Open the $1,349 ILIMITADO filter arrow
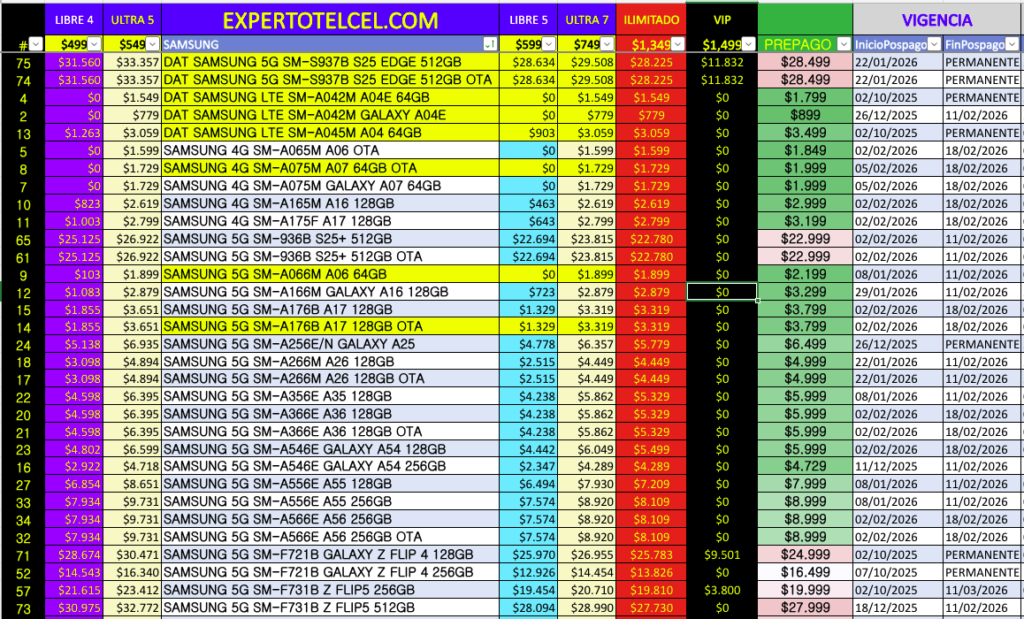Image resolution: width=1024 pixels, height=619 pixels. [x=676, y=44]
